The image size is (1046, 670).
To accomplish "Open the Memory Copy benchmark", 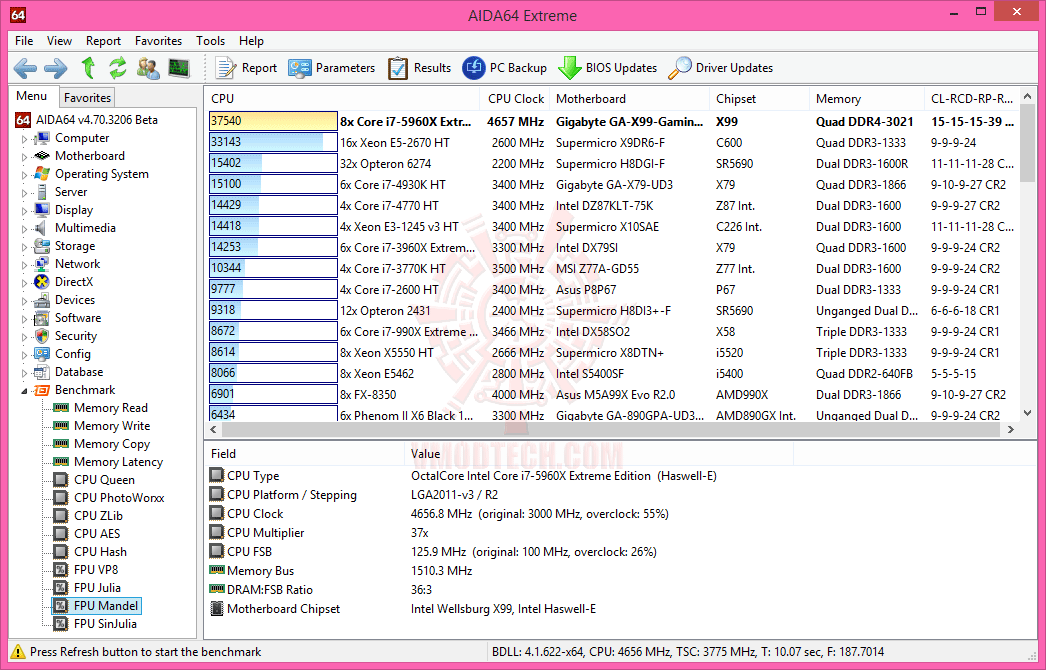I will (112, 444).
